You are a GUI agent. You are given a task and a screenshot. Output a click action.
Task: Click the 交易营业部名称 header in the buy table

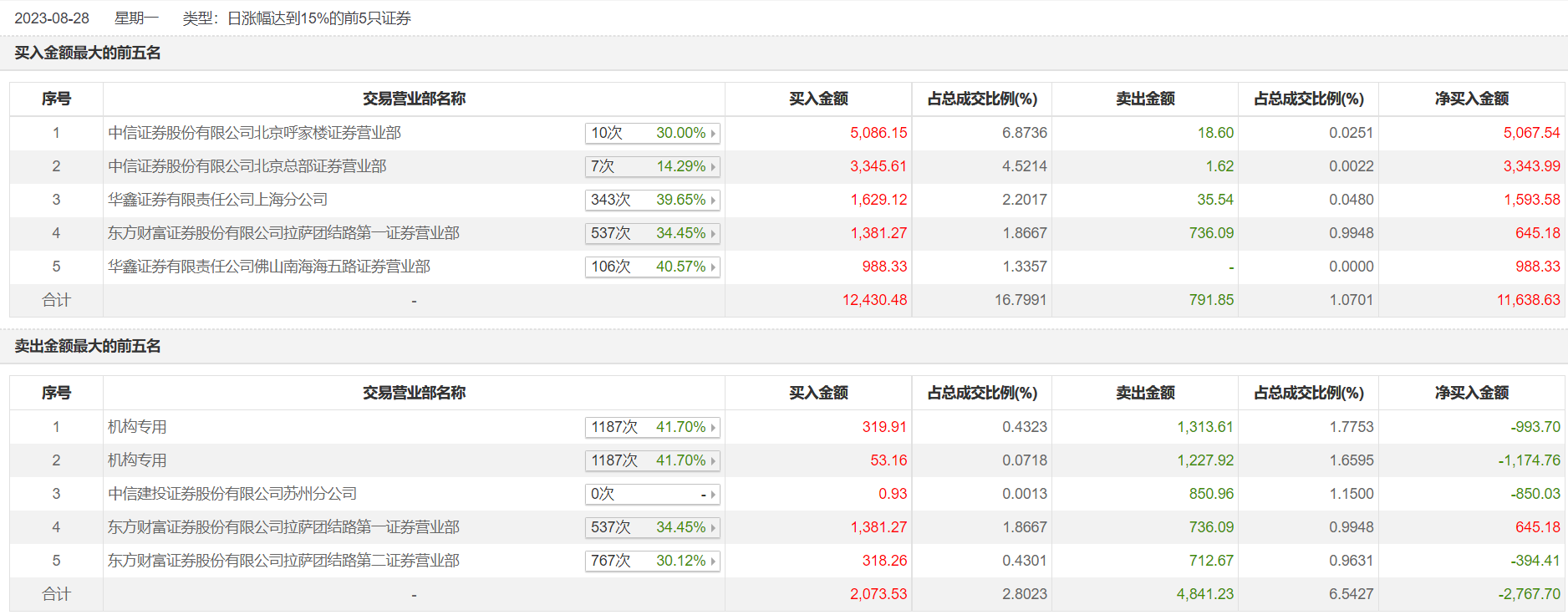(414, 99)
